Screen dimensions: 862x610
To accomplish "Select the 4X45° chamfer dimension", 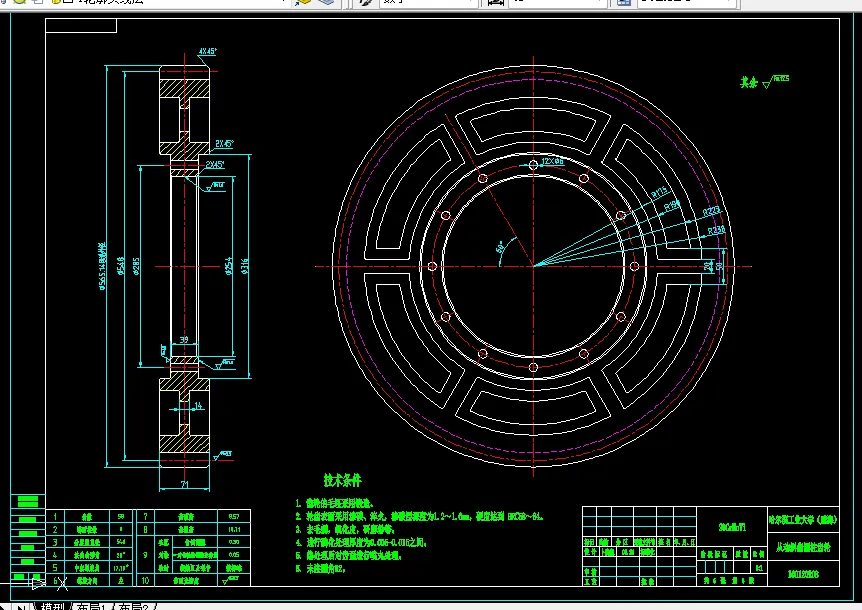I will [x=208, y=51].
